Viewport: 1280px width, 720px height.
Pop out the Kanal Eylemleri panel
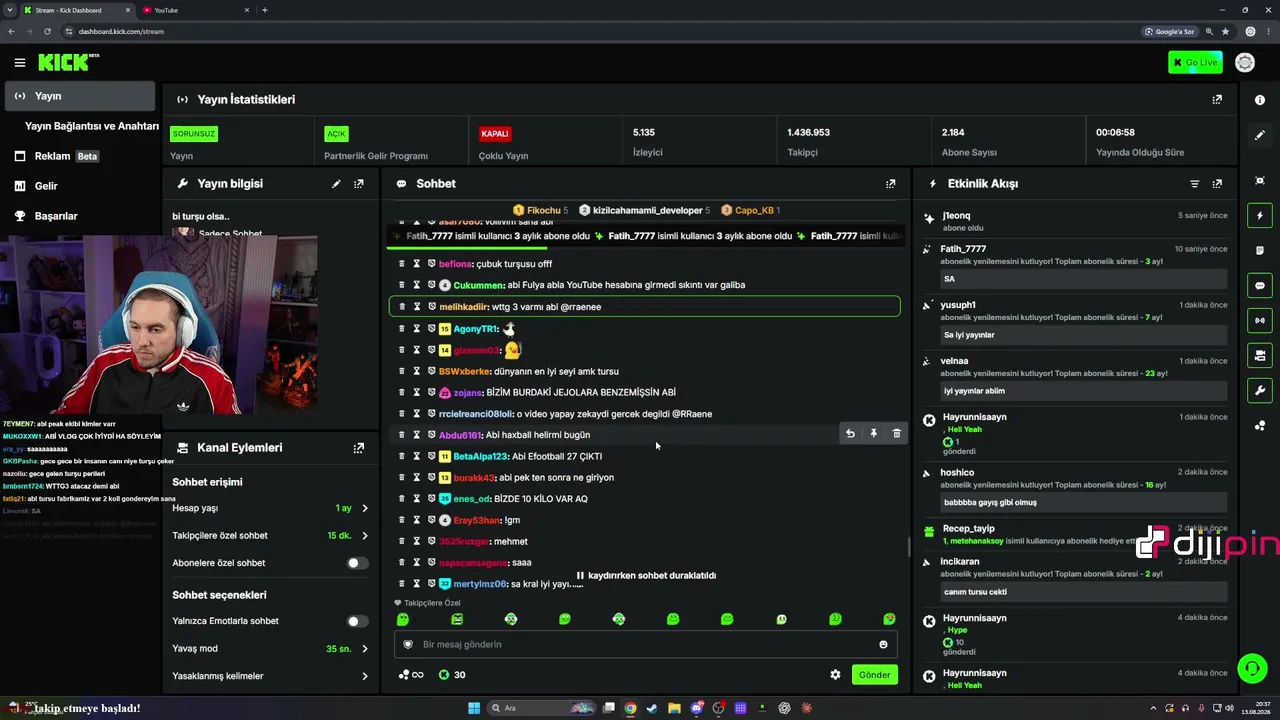359,448
